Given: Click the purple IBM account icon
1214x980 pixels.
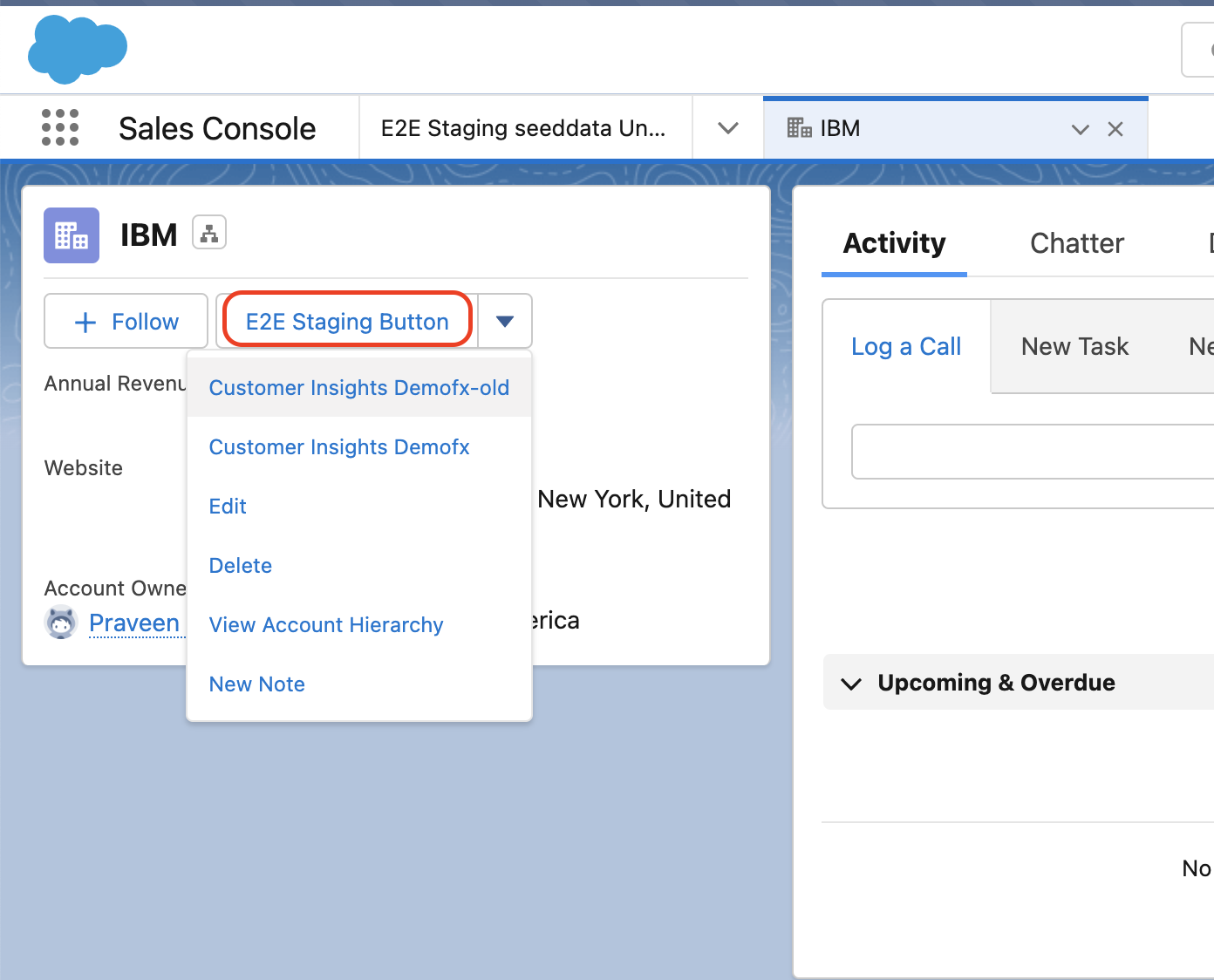Looking at the screenshot, I should pyautogui.click(x=72, y=235).
